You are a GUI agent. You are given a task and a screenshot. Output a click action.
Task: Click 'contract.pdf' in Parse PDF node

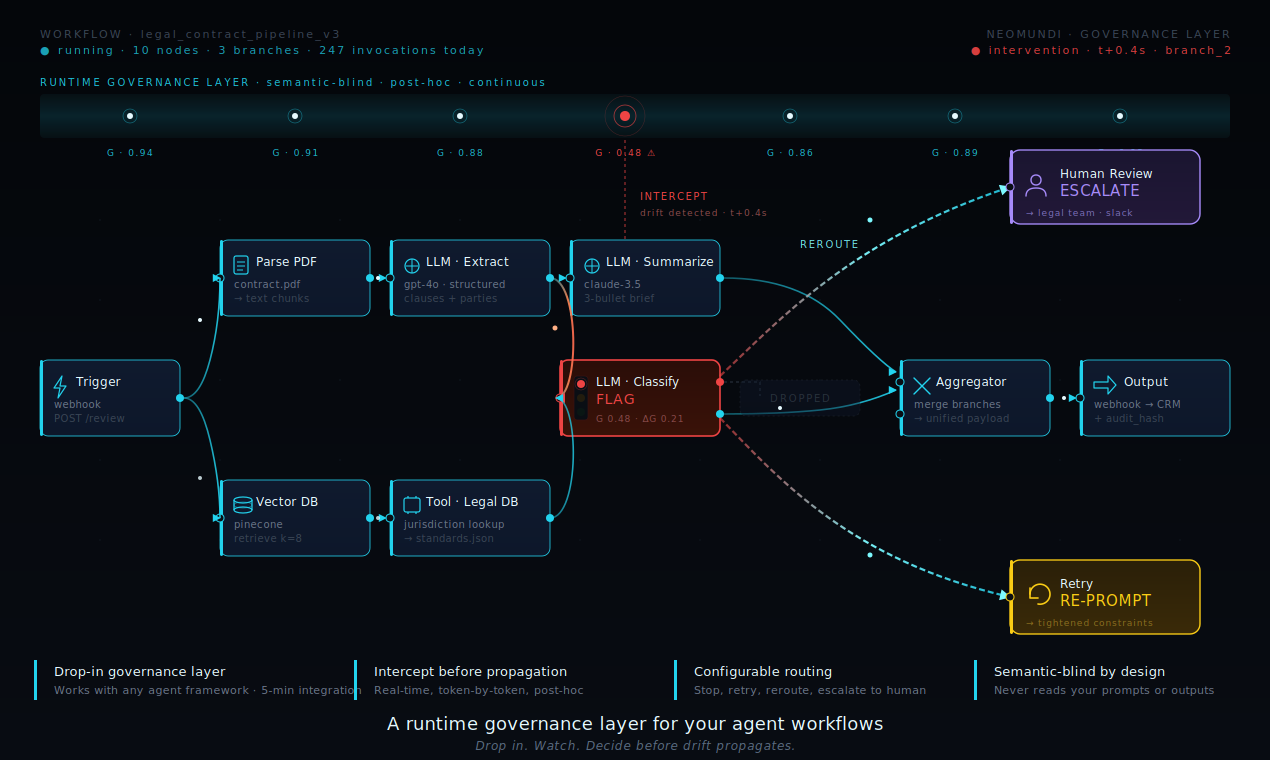pos(267,284)
